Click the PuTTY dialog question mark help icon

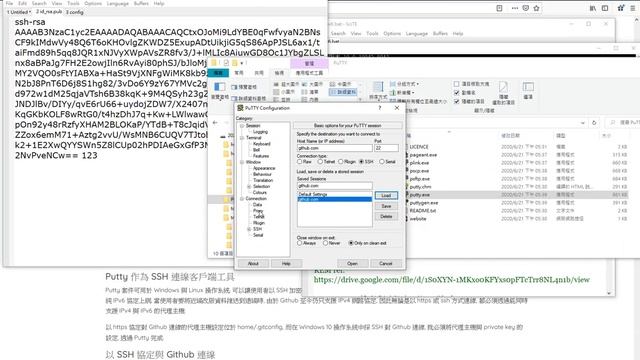coord(380,108)
